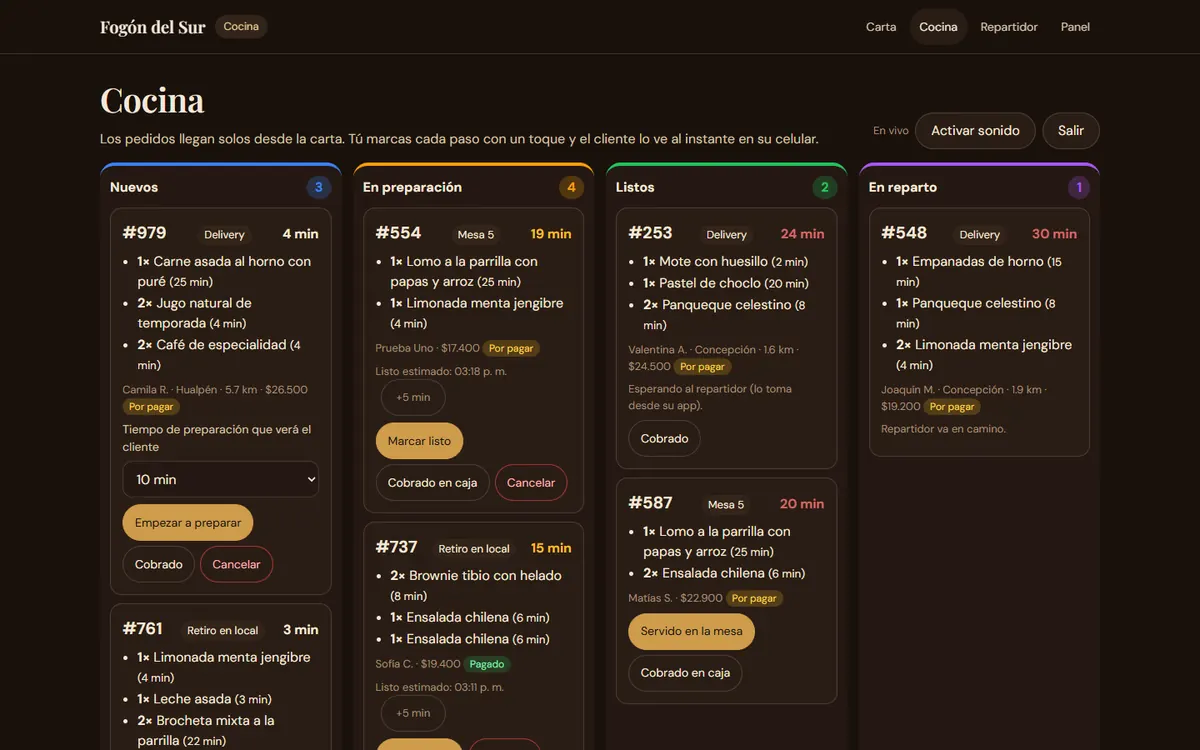The image size is (1200, 750).
Task: Click the Pagado badge on order #737
Action: (487, 664)
